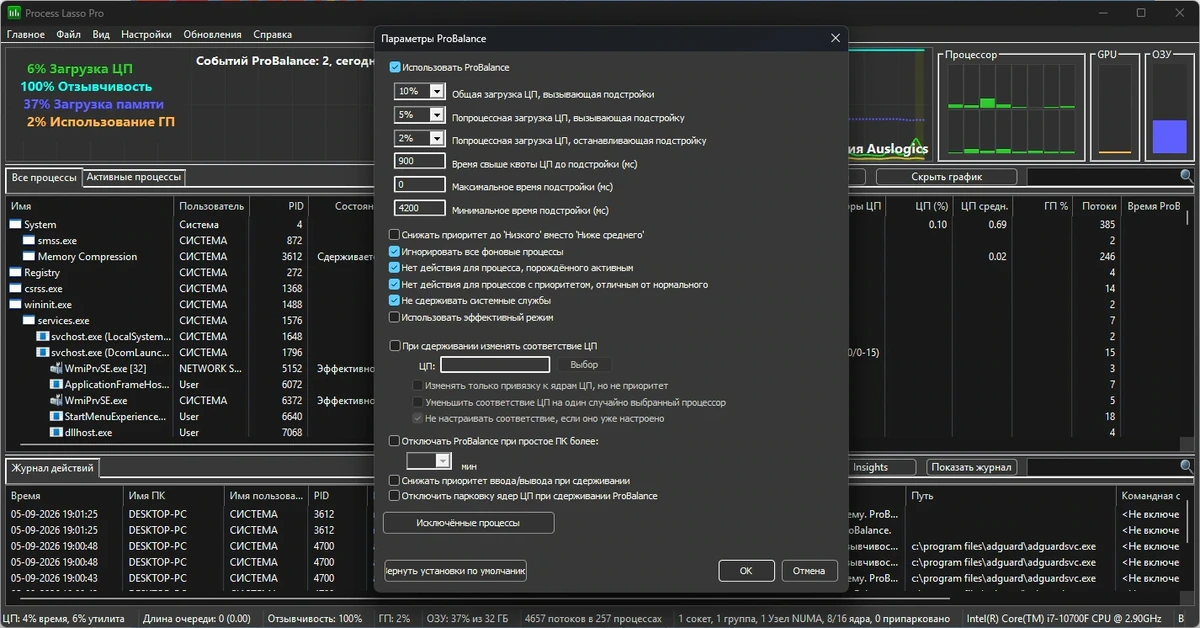
Task: Open 'Исключённые процессы' list
Action: click(469, 522)
